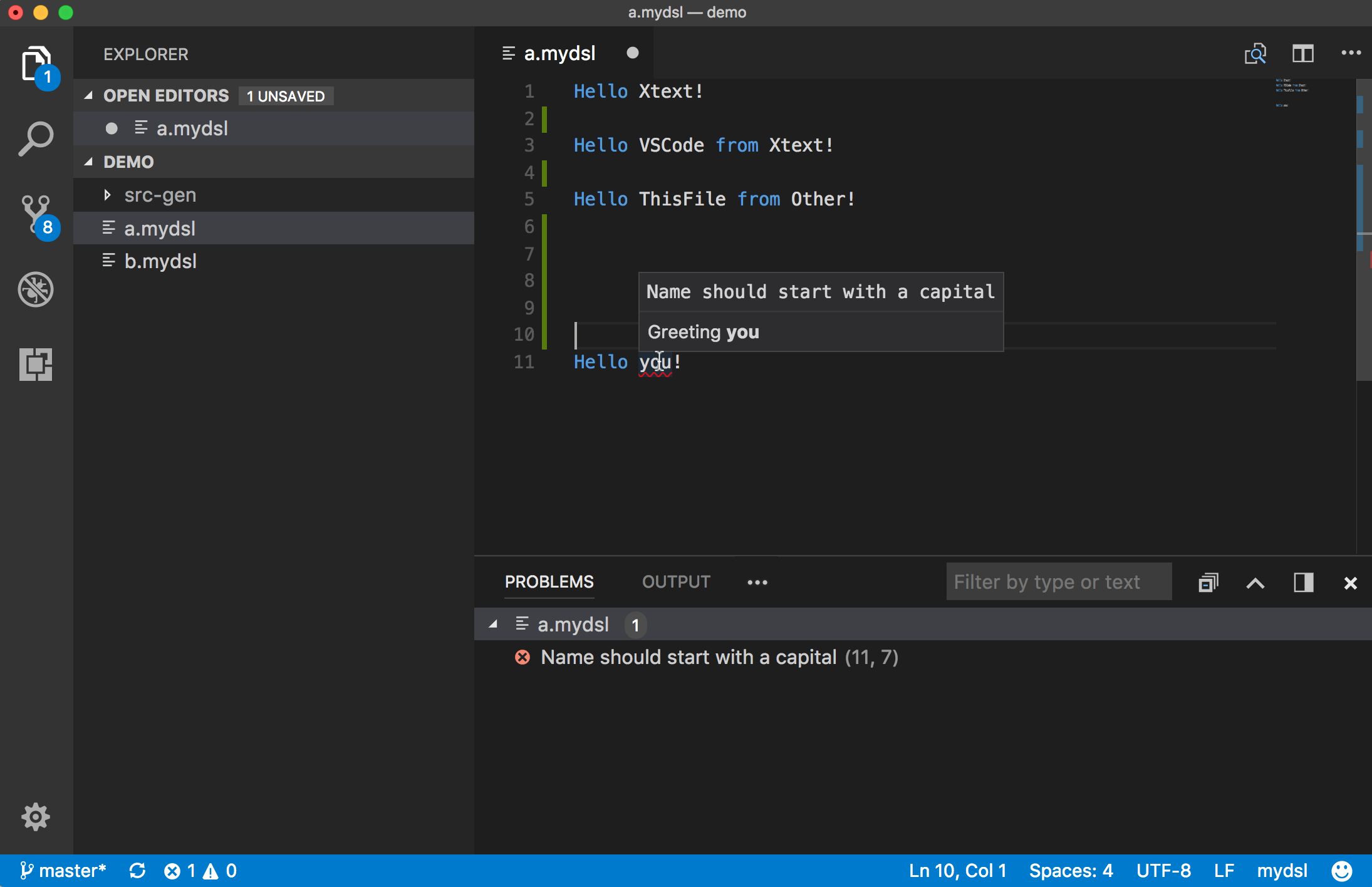Collapse the a.mydsl problems group
Screen dimensions: 1372x887
click(x=493, y=624)
